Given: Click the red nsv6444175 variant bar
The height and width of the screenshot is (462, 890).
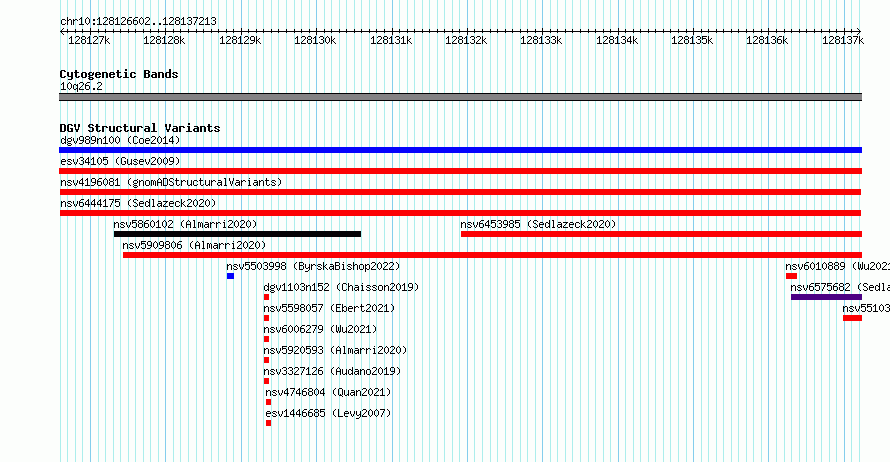Looking at the screenshot, I should click(x=460, y=213).
